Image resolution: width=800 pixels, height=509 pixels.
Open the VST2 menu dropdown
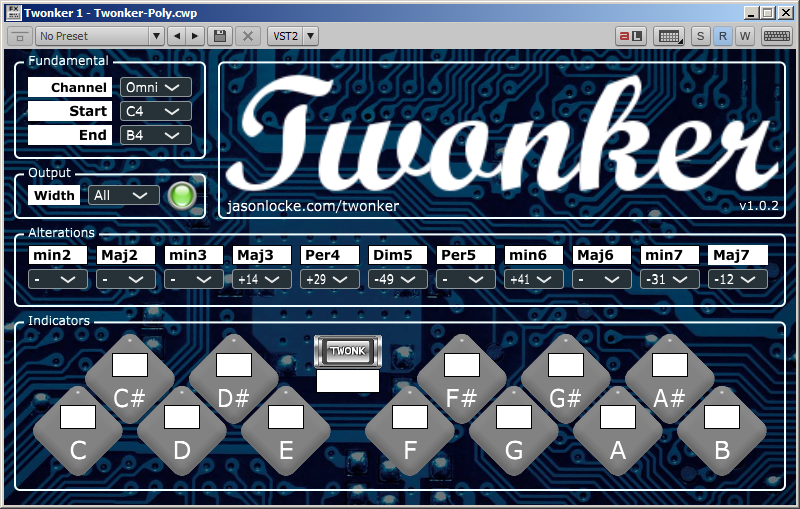293,36
